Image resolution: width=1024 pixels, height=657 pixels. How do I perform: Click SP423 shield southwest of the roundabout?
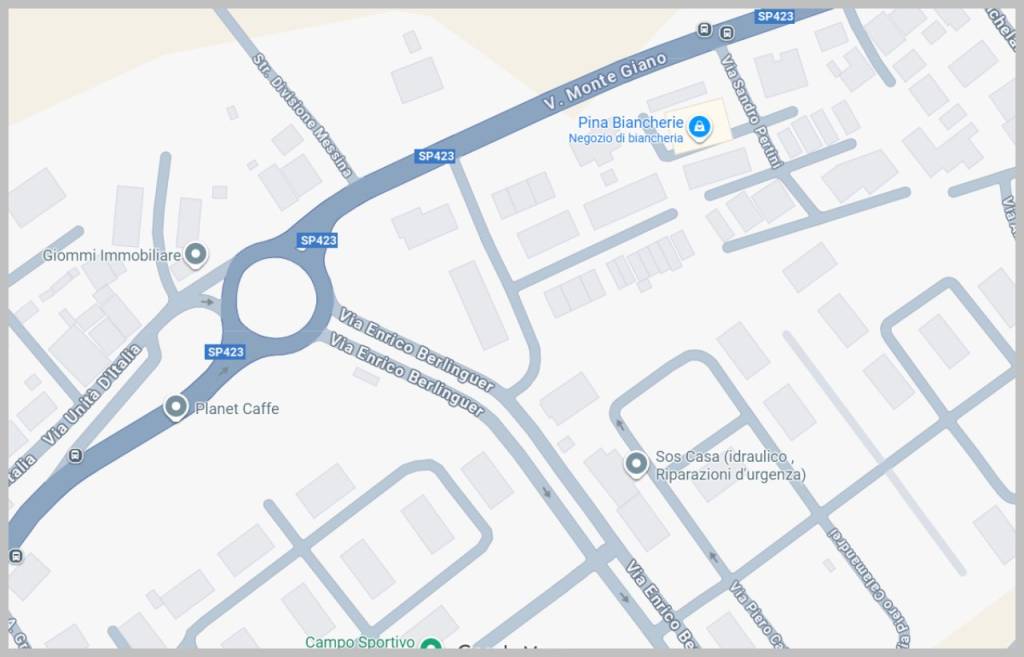(225, 352)
